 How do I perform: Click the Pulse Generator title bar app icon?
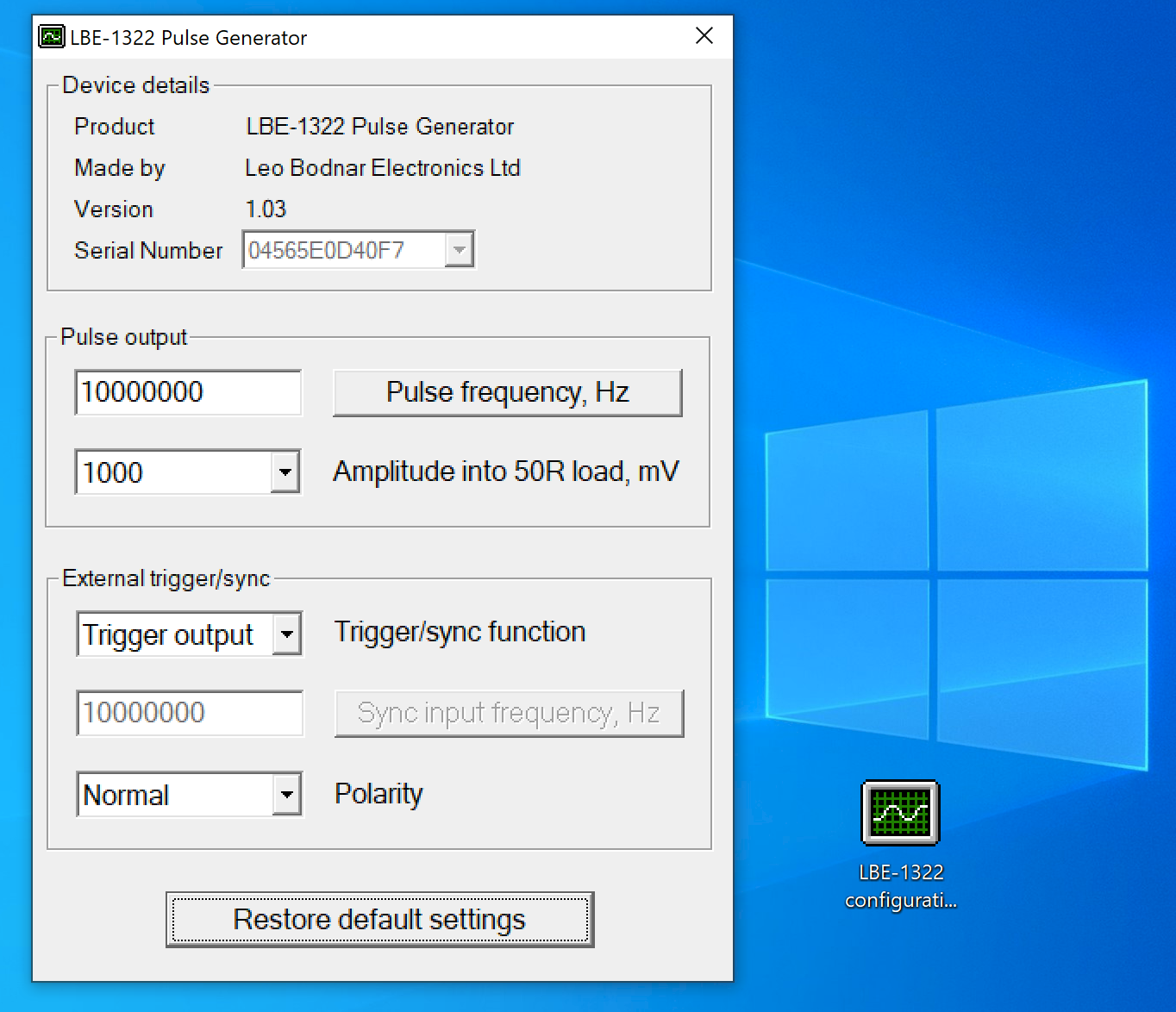[x=52, y=37]
